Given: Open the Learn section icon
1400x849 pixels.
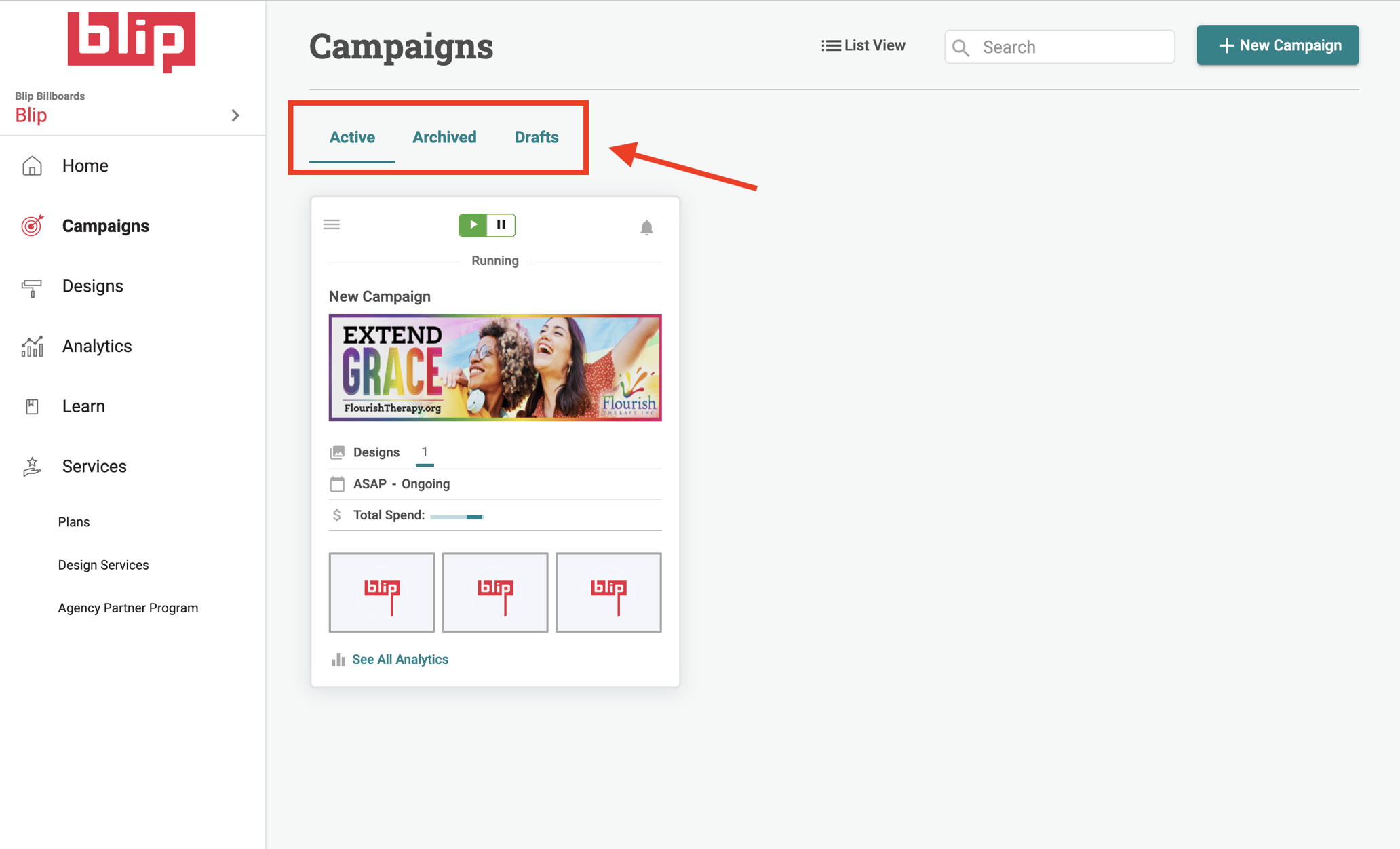Looking at the screenshot, I should (x=31, y=406).
